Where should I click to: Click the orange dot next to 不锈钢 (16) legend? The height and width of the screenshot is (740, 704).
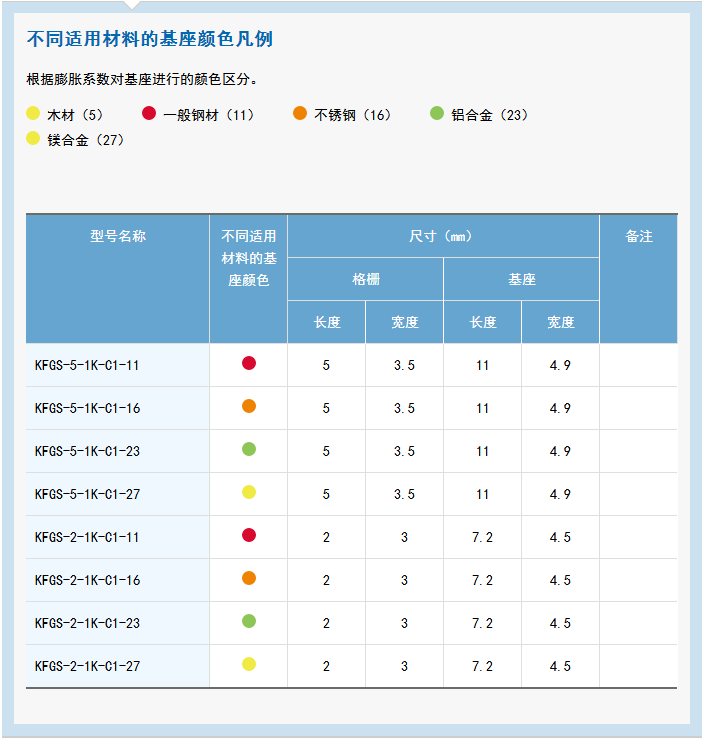300,113
